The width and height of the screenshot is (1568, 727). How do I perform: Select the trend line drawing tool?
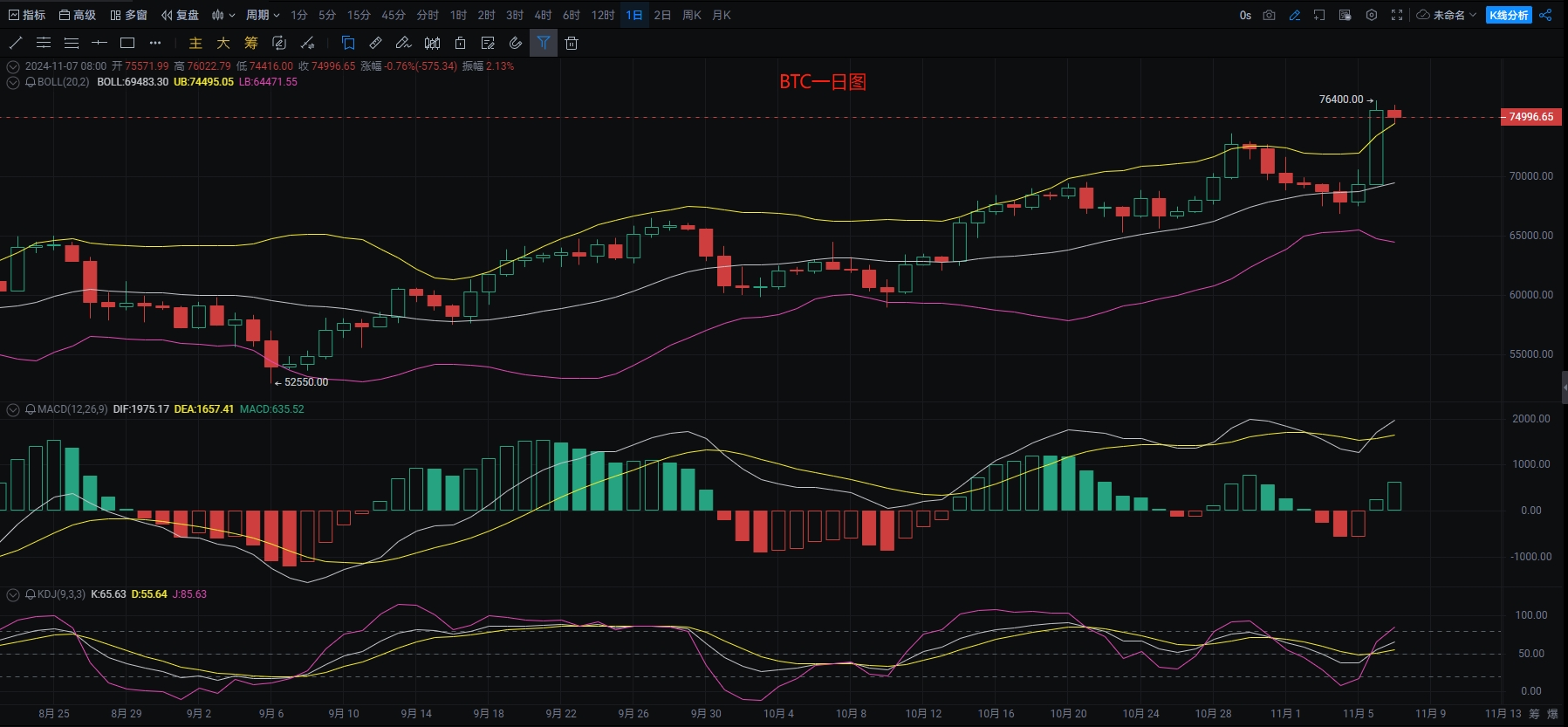click(x=16, y=43)
